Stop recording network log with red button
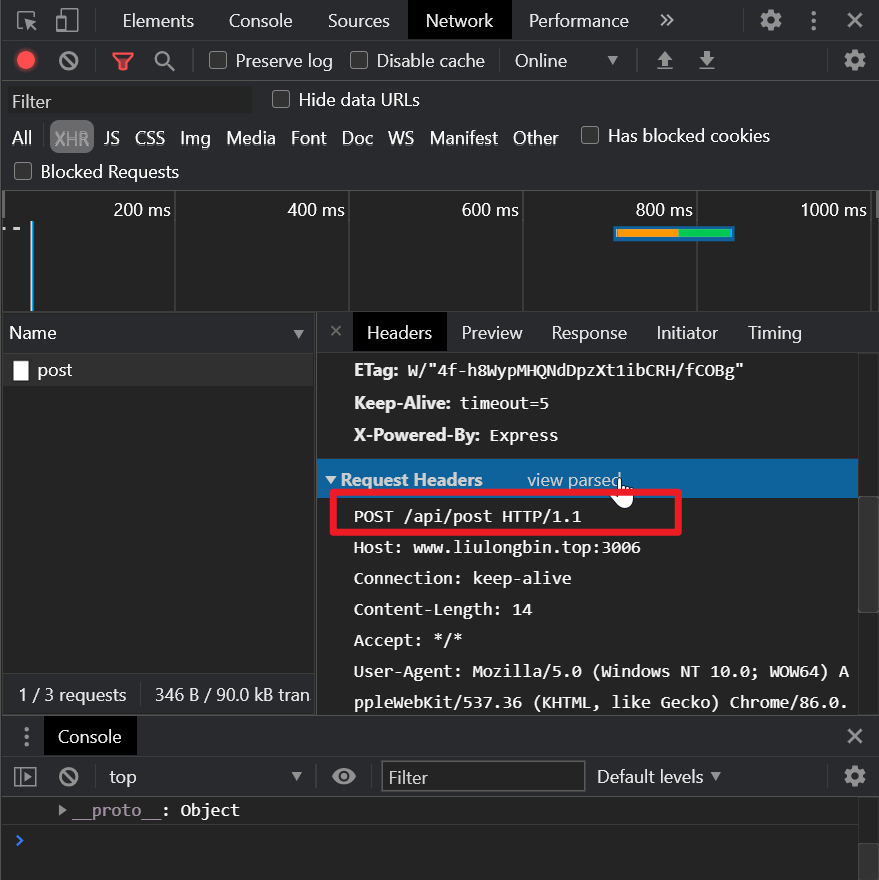The height and width of the screenshot is (880, 879). click(x=26, y=61)
